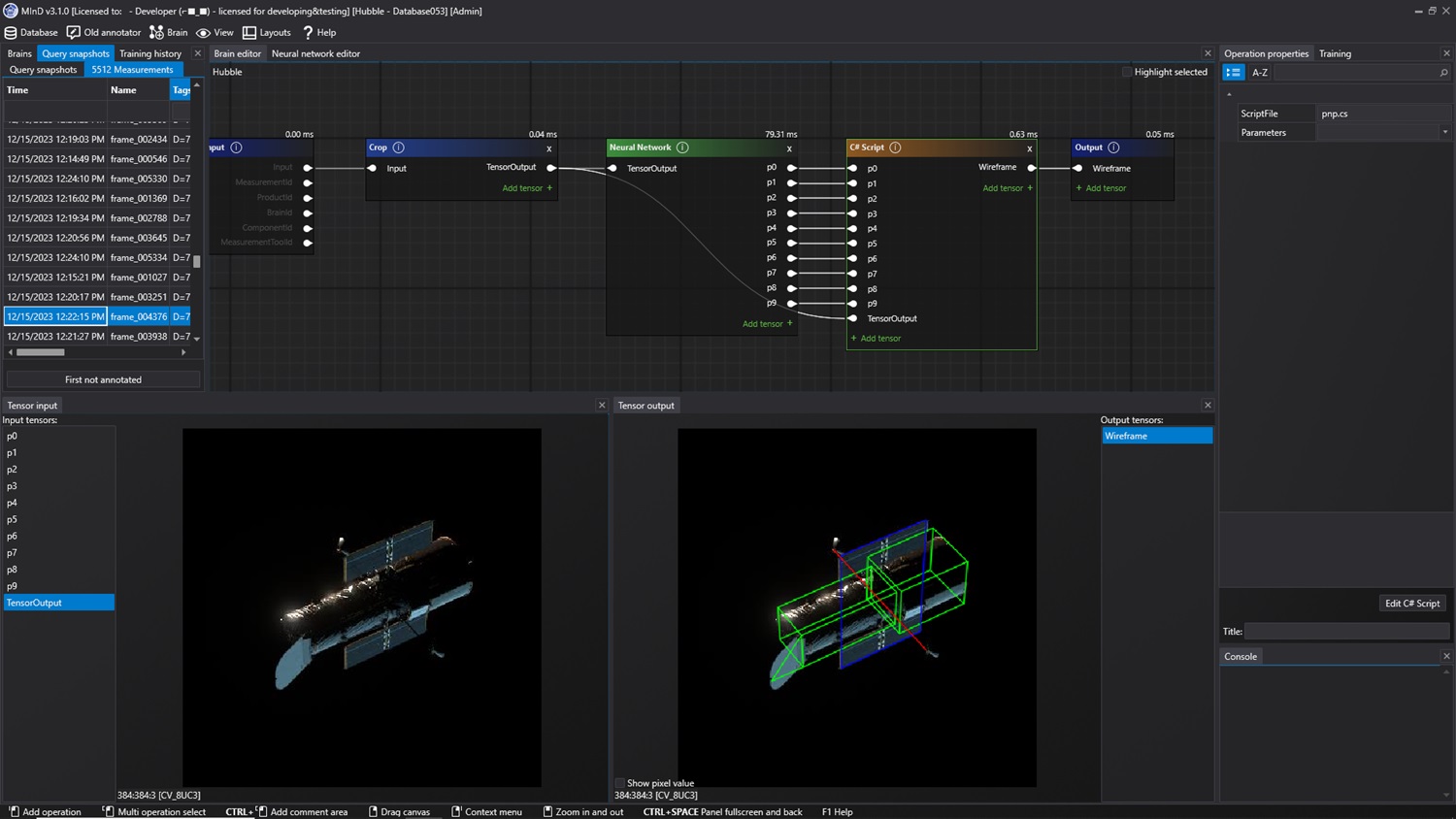Collapse the property group arrow
Screen dimensions: 1456x819
(x=1229, y=94)
